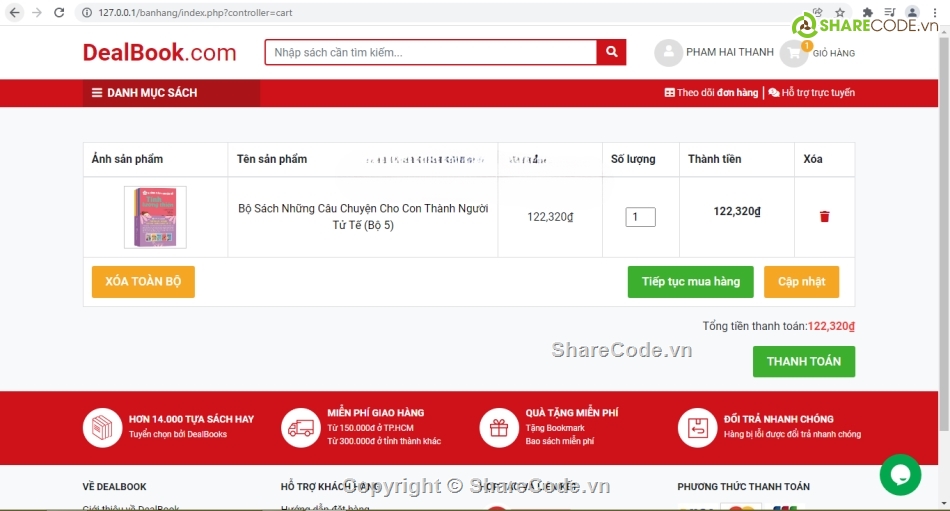Click the hamburger icon in DANH MỤC SÁCH
The image size is (950, 511).
point(96,93)
